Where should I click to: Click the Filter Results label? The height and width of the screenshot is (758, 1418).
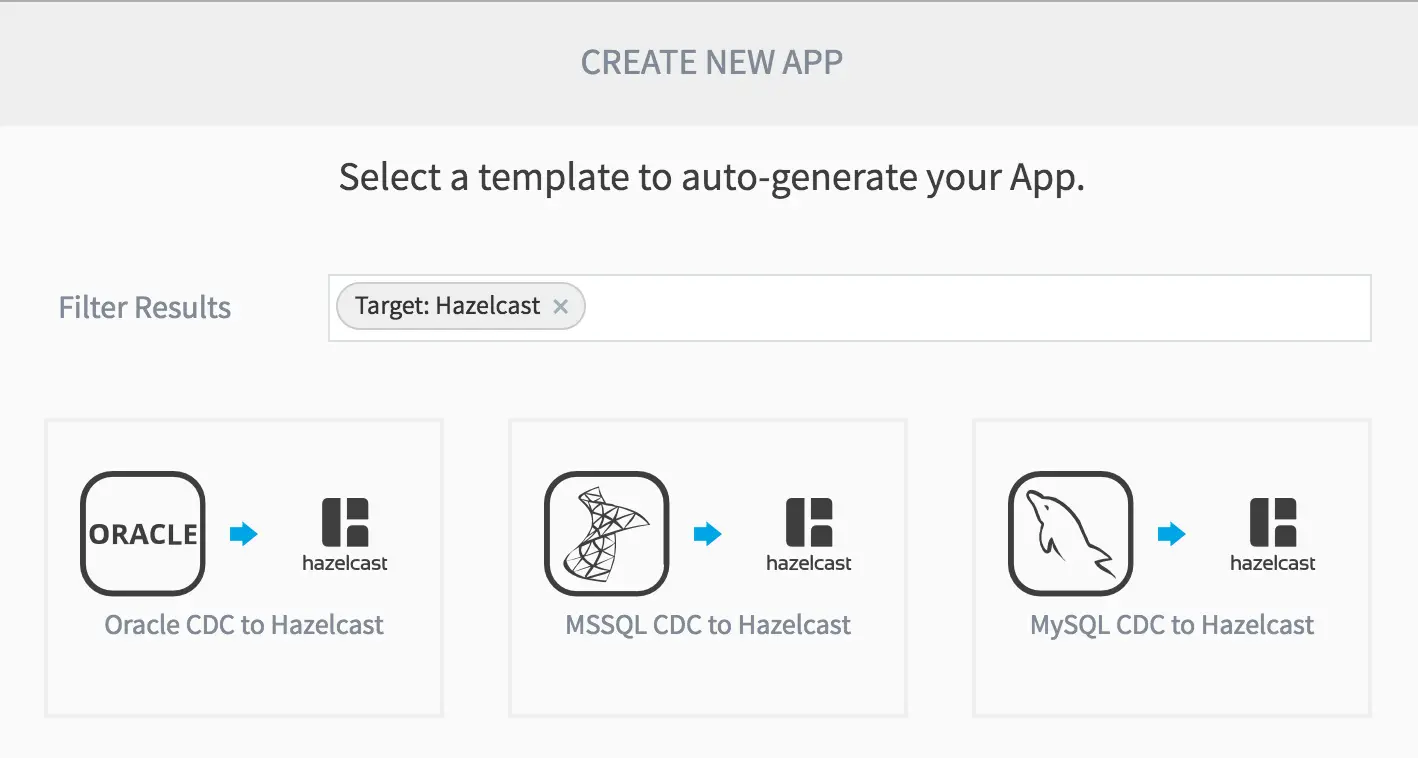pos(145,308)
